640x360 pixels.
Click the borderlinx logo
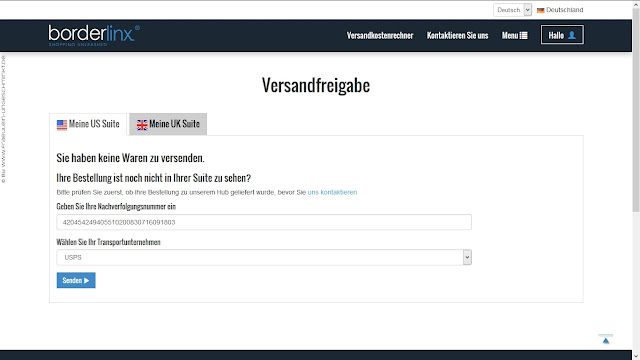[x=94, y=35]
